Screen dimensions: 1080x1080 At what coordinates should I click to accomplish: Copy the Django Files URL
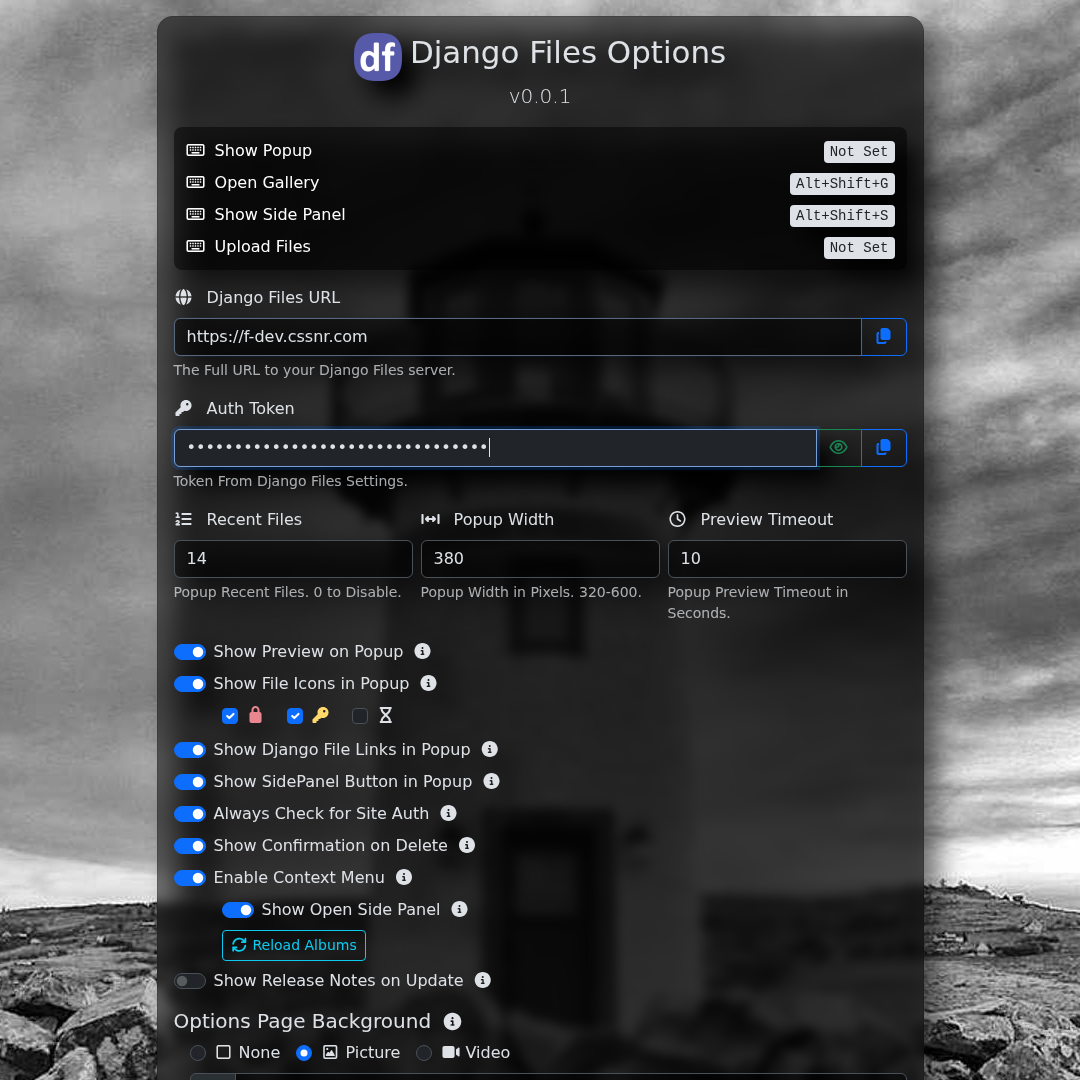[883, 337]
